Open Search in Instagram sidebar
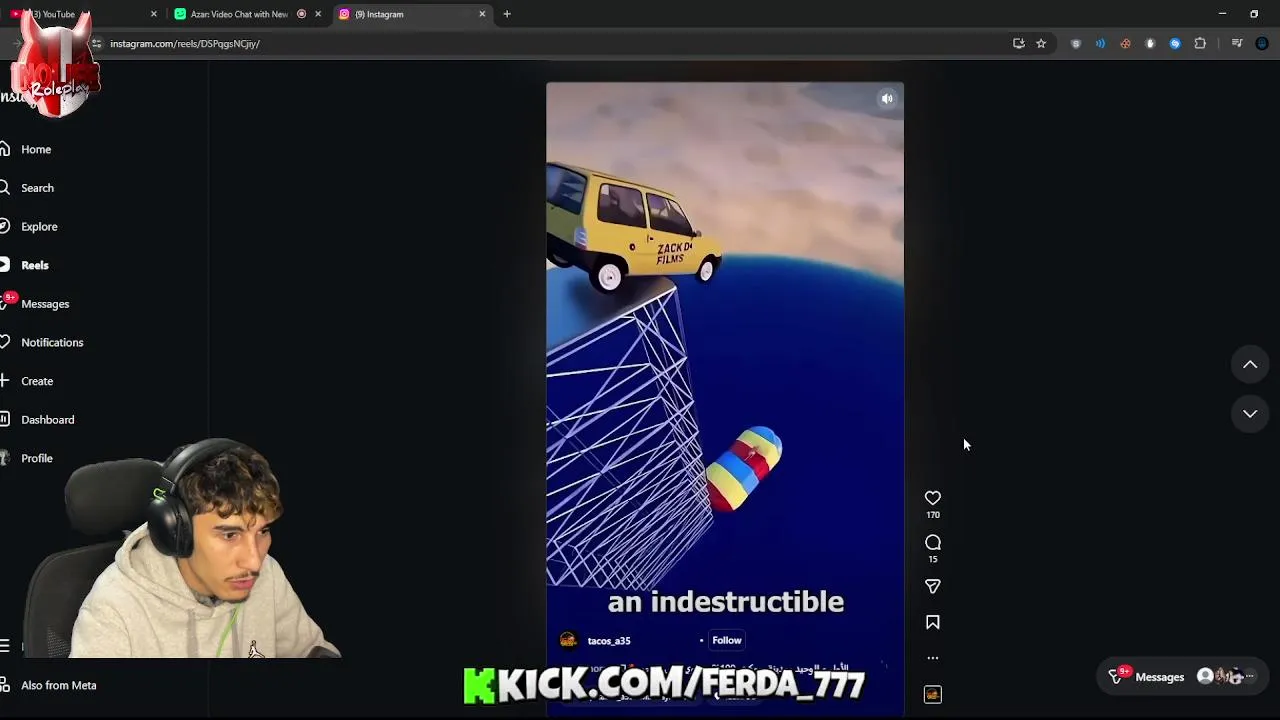Screen dimensions: 1280x720 [37, 188]
